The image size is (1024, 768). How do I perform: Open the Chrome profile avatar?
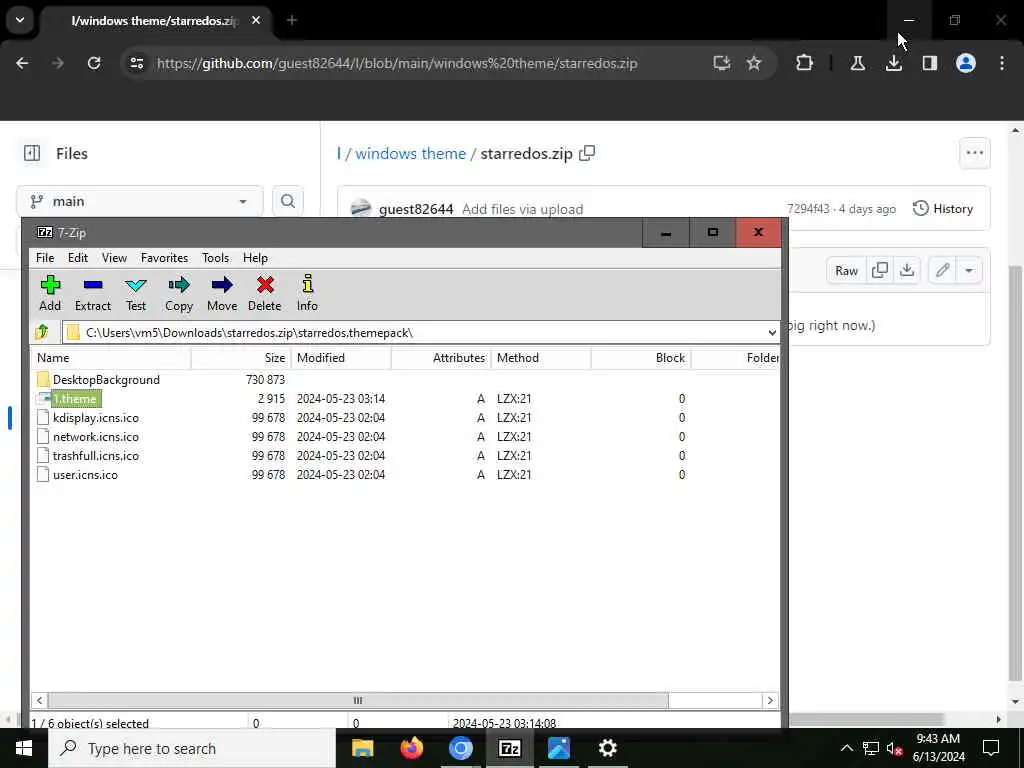(966, 63)
